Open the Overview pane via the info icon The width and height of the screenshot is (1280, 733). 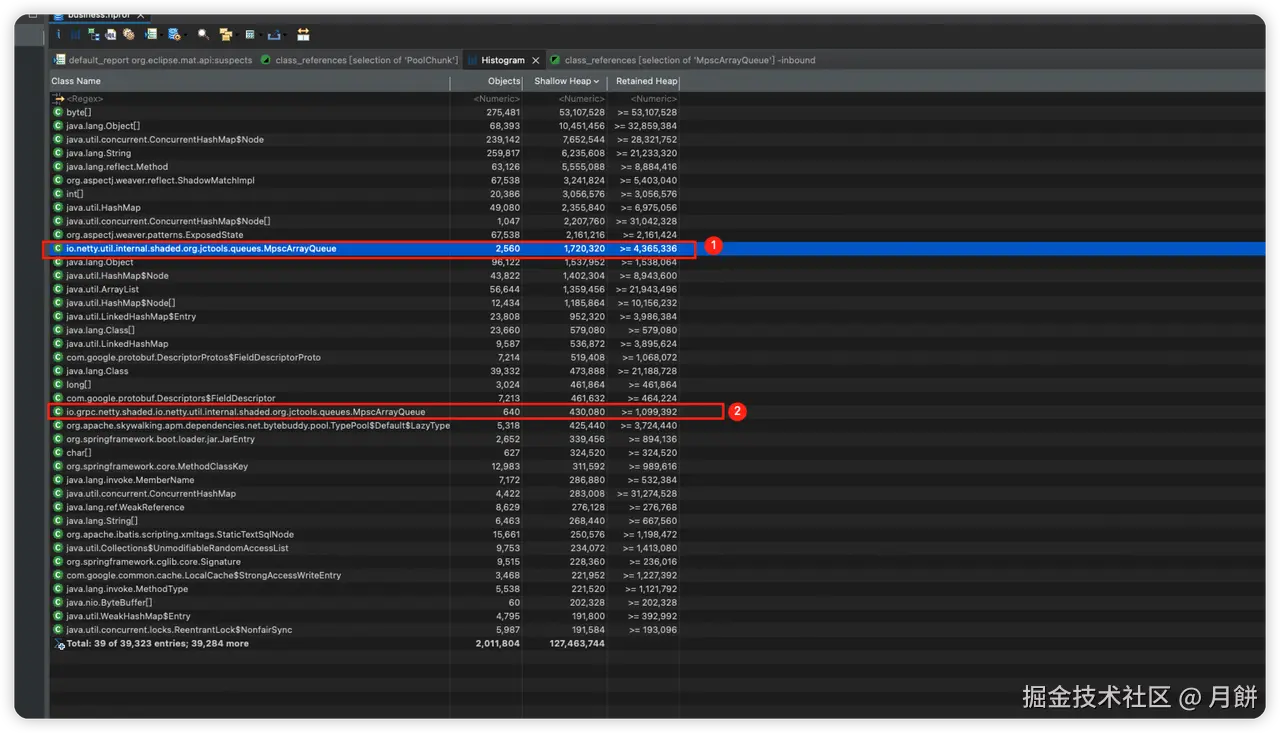pos(58,34)
